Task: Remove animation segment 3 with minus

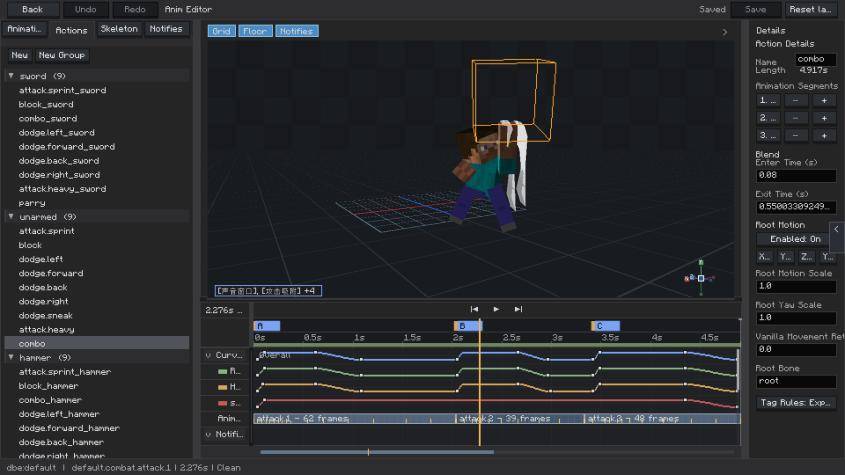Action: click(795, 135)
